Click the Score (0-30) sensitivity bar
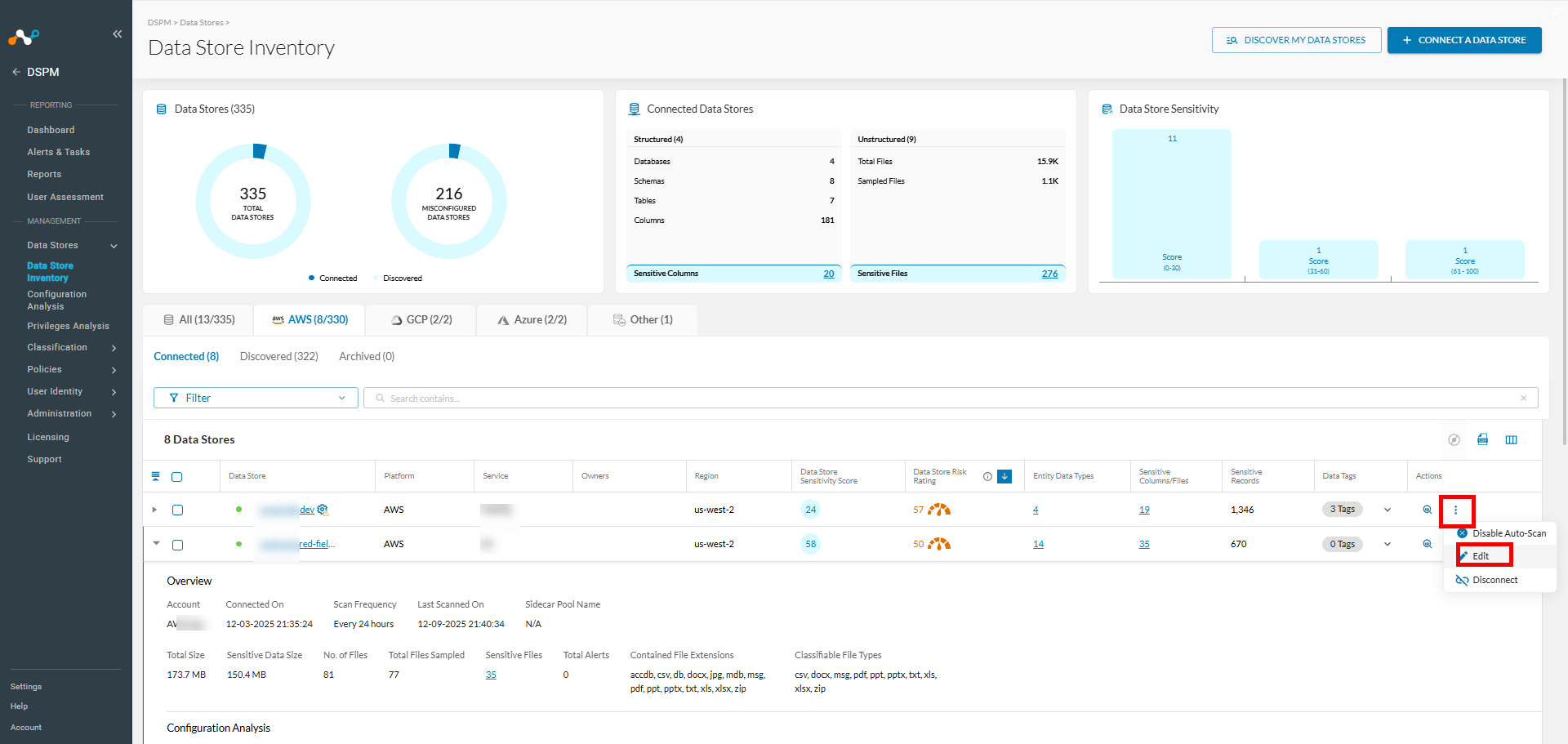The image size is (1568, 744). pyautogui.click(x=1171, y=204)
